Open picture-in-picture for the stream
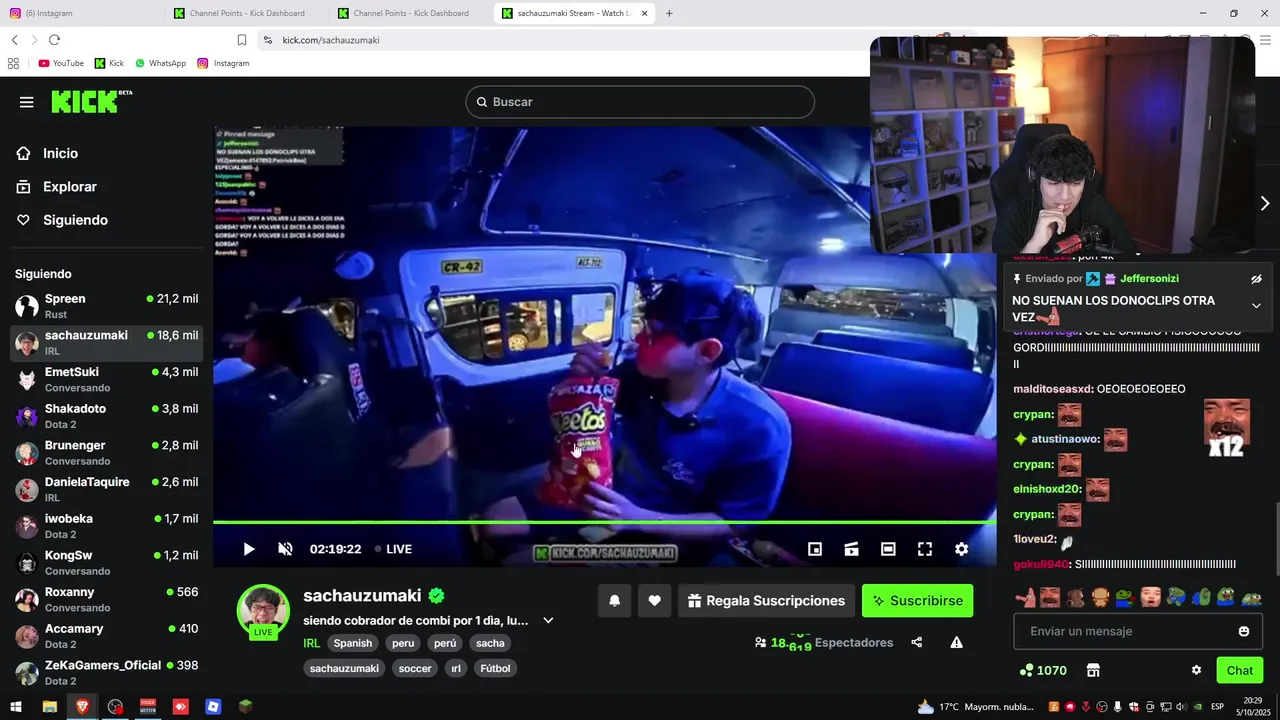 pyautogui.click(x=815, y=549)
